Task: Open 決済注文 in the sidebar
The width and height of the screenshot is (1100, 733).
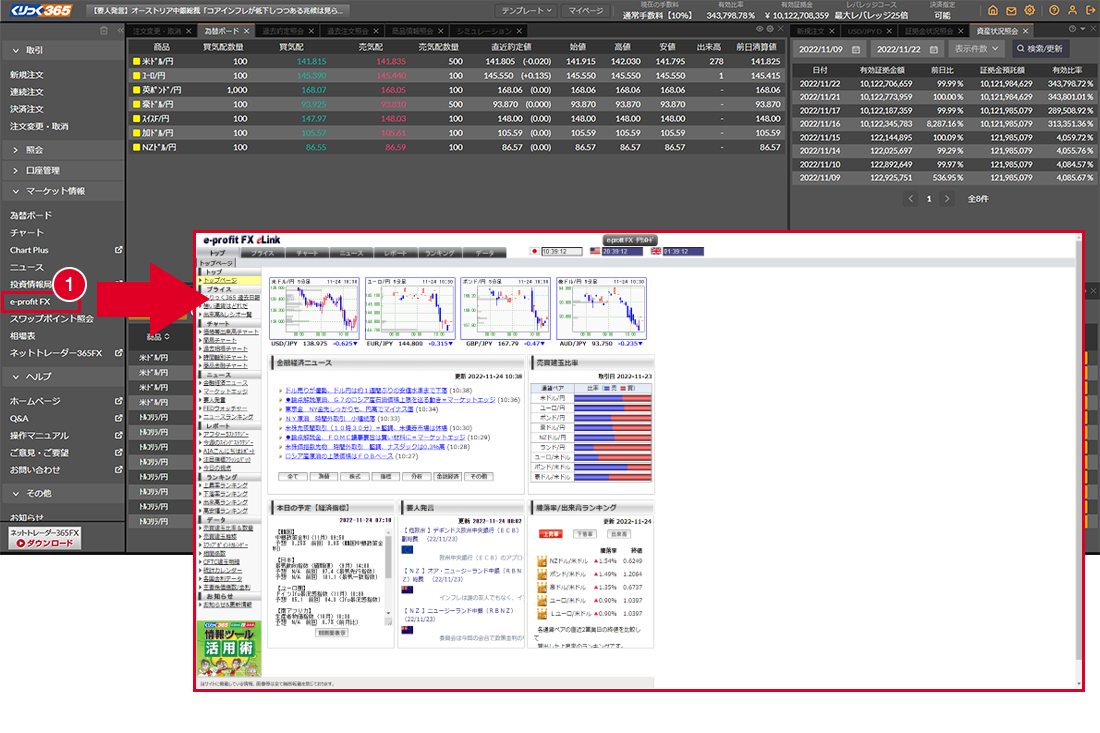Action: tap(27, 109)
